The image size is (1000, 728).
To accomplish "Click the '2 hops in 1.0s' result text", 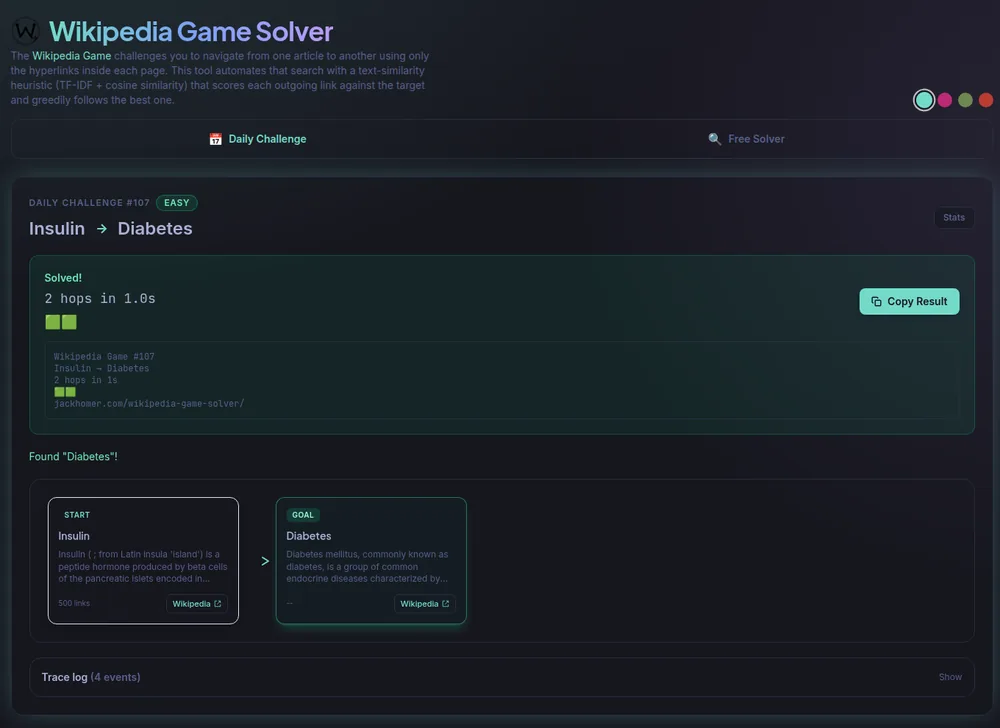I will (100, 298).
